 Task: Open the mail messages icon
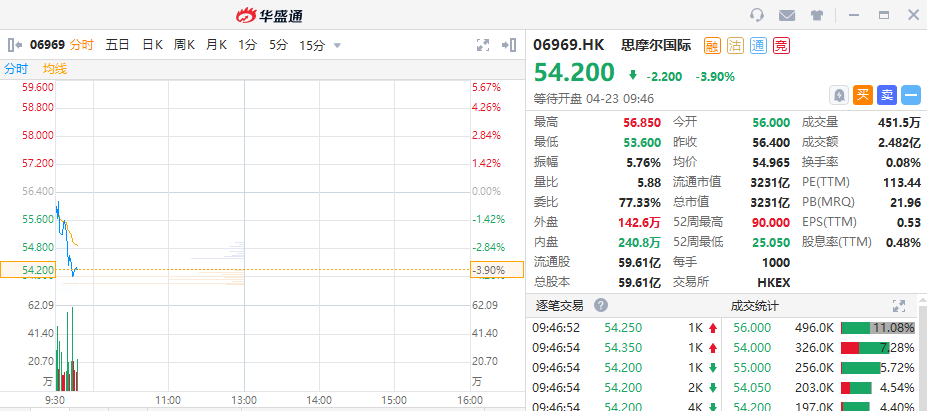[786, 15]
